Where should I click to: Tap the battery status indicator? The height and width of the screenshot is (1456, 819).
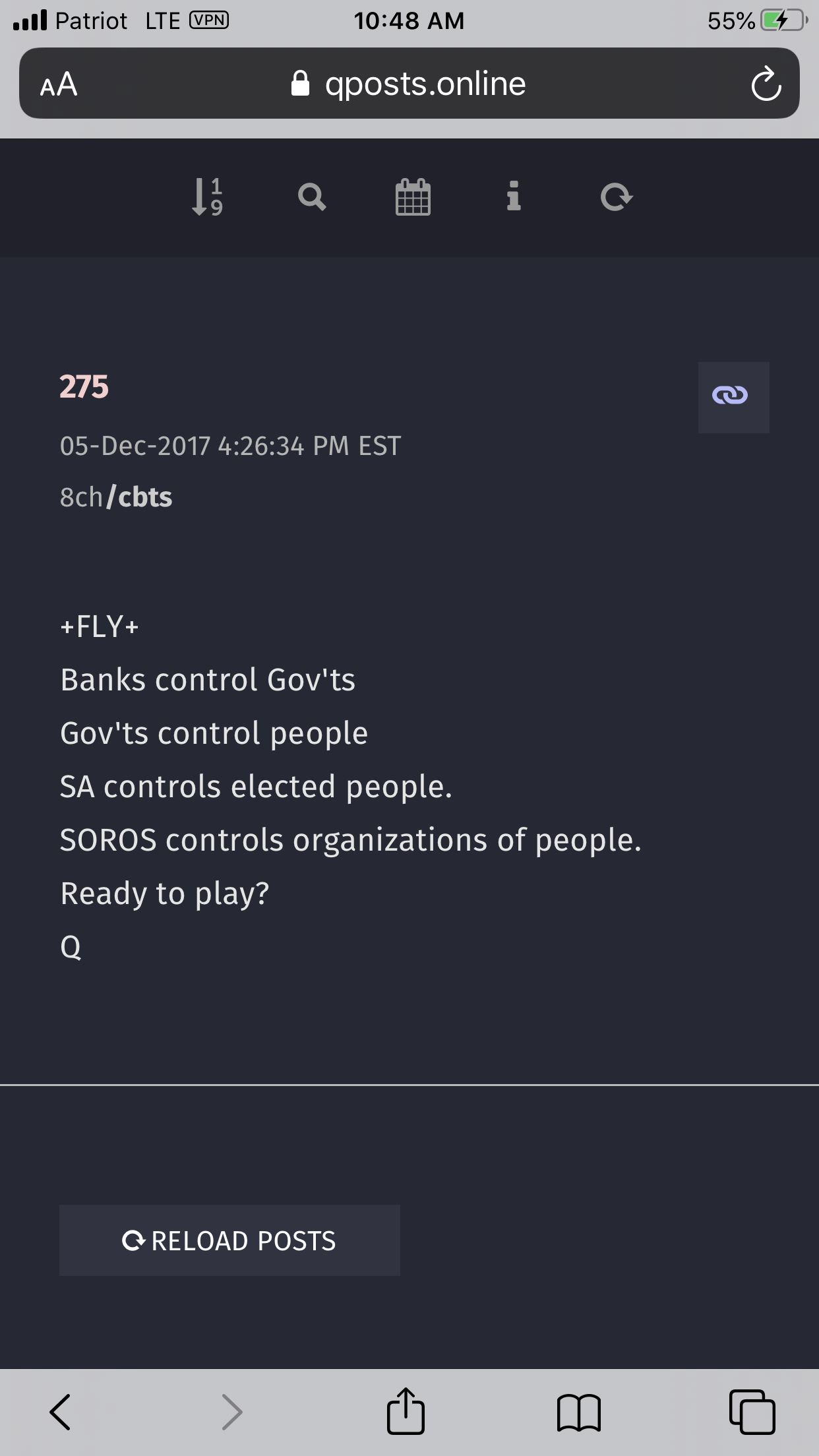click(783, 20)
